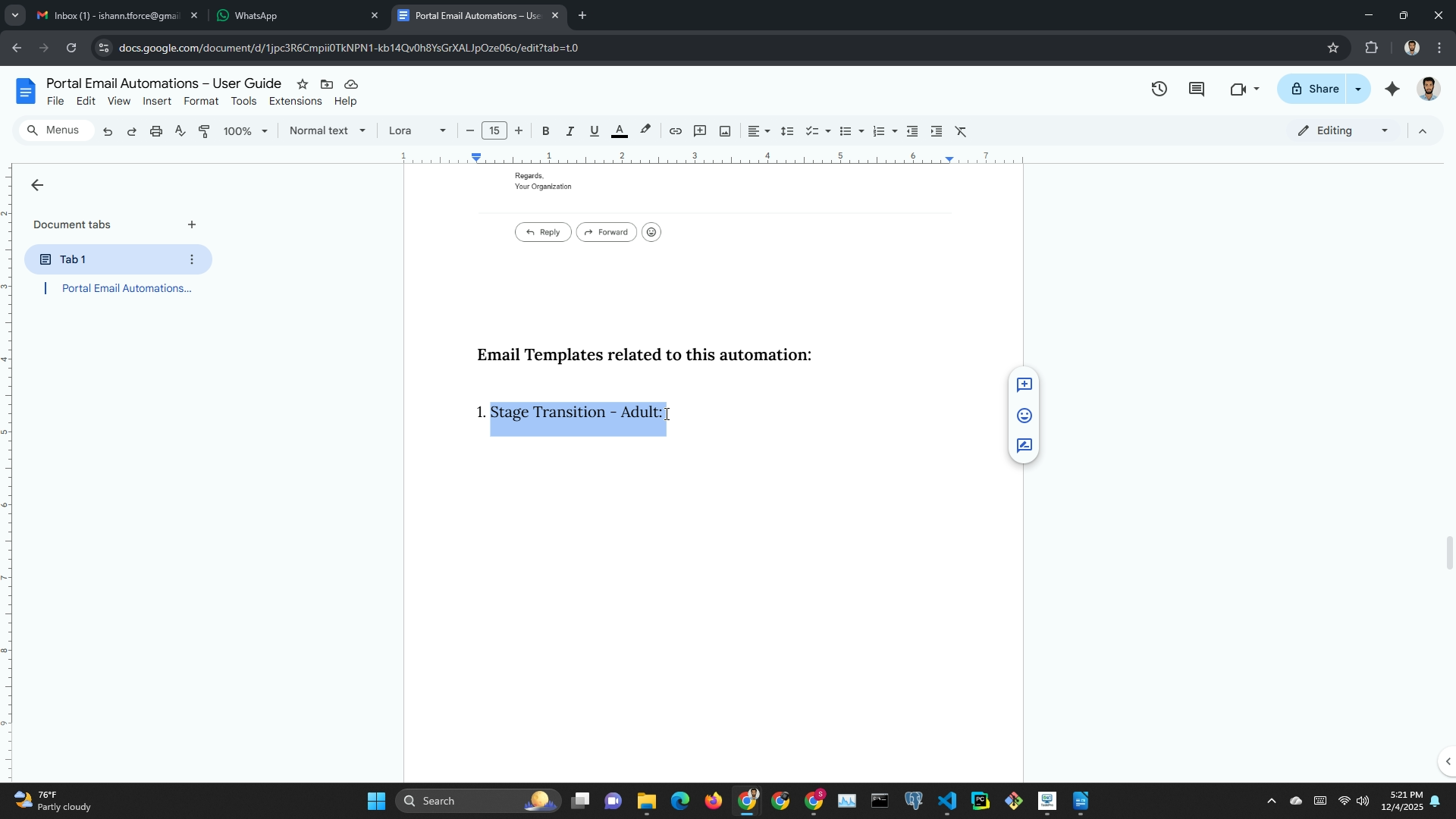This screenshot has height=819, width=1456.
Task: Open the Extensions menu
Action: [295, 101]
